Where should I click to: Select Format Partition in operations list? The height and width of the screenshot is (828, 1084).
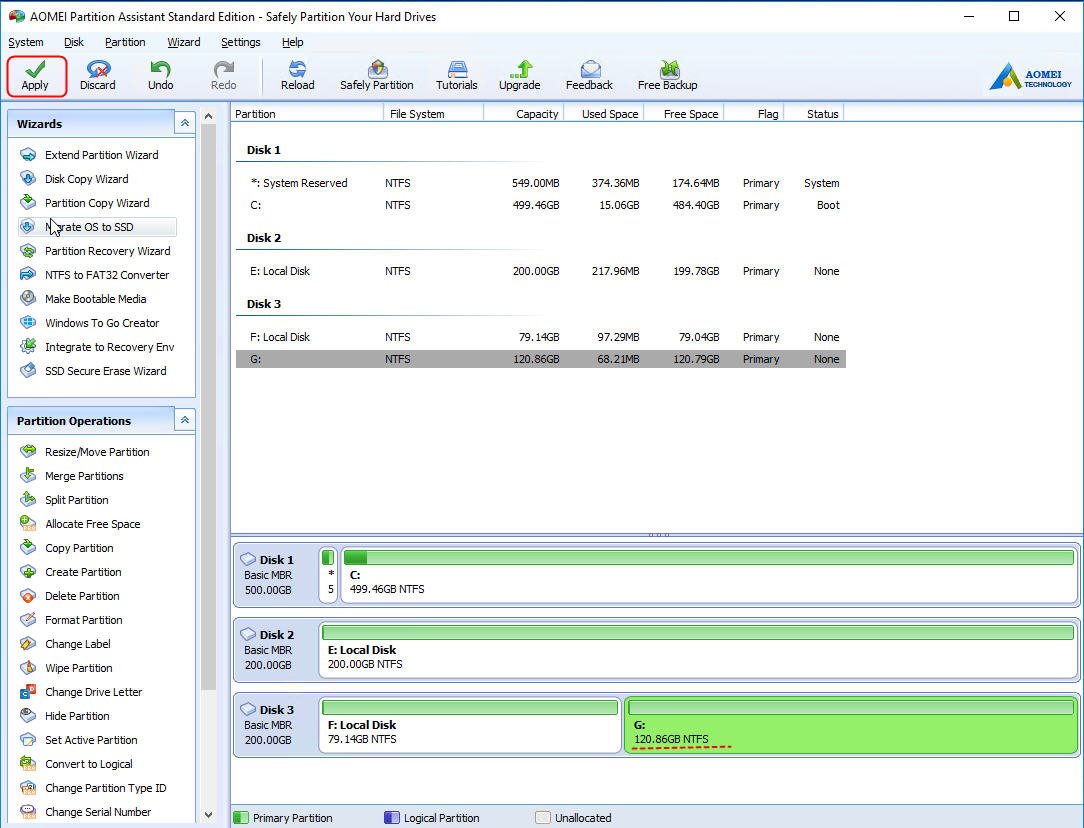[84, 620]
